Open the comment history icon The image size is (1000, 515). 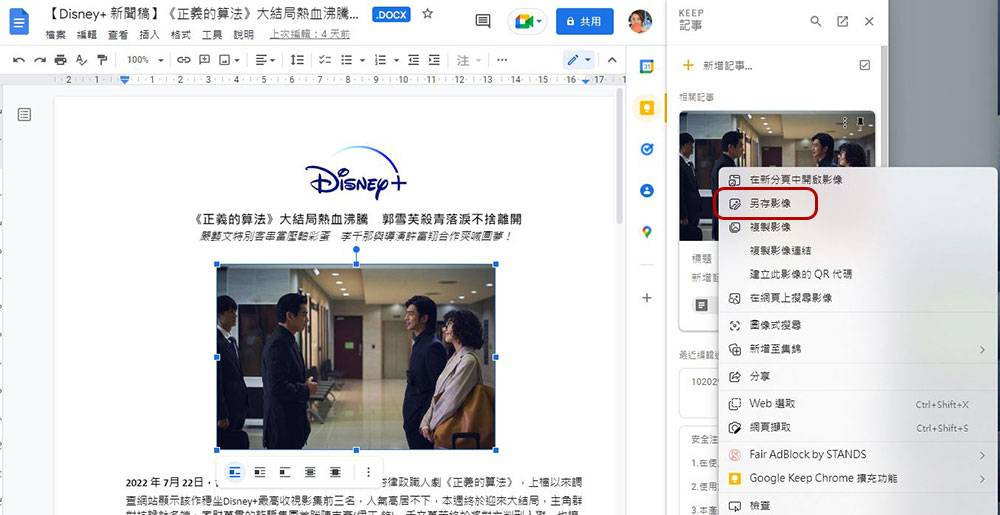tap(483, 21)
